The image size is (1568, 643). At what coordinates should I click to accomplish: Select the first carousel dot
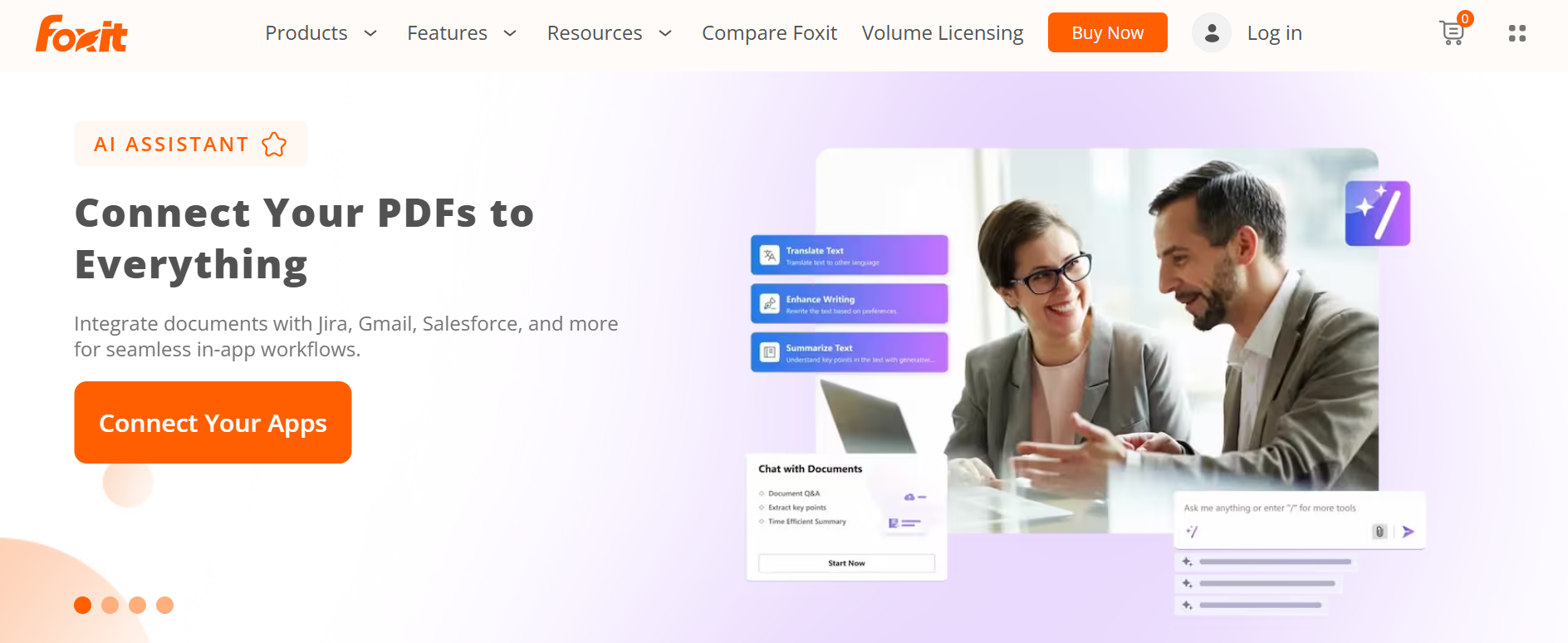click(82, 605)
